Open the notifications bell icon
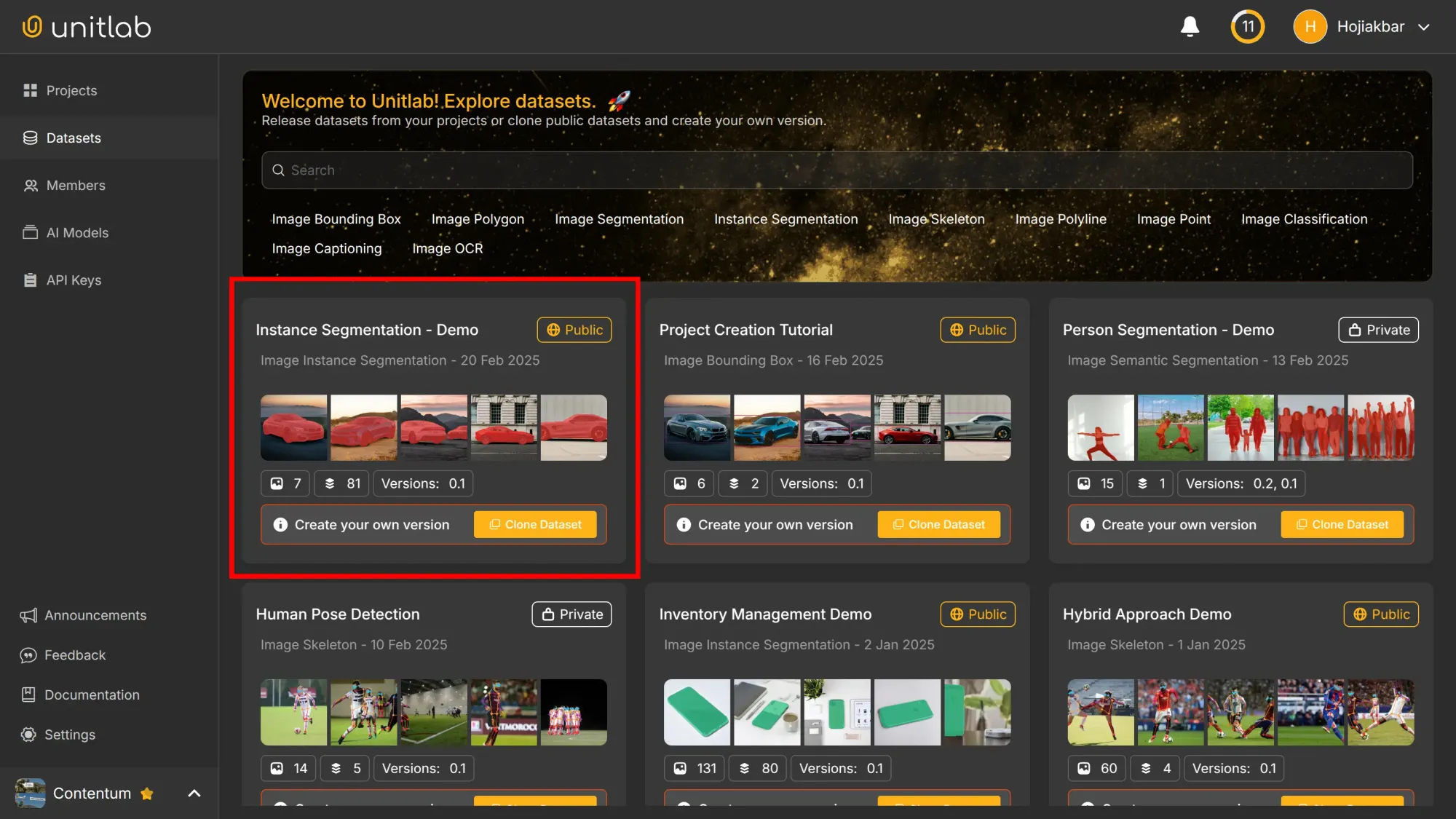The height and width of the screenshot is (819, 1456). coord(1190,27)
